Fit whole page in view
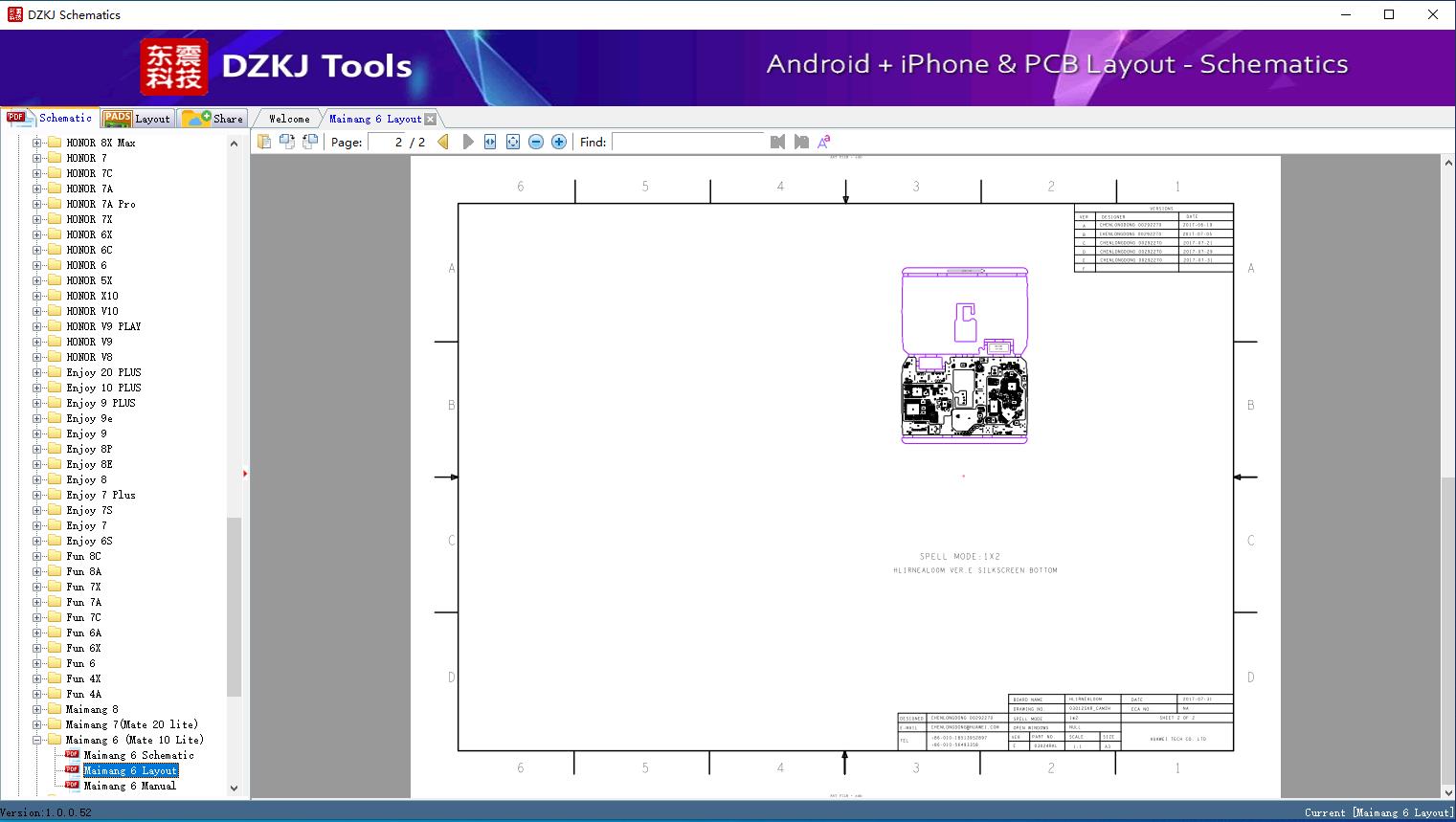 [x=513, y=142]
